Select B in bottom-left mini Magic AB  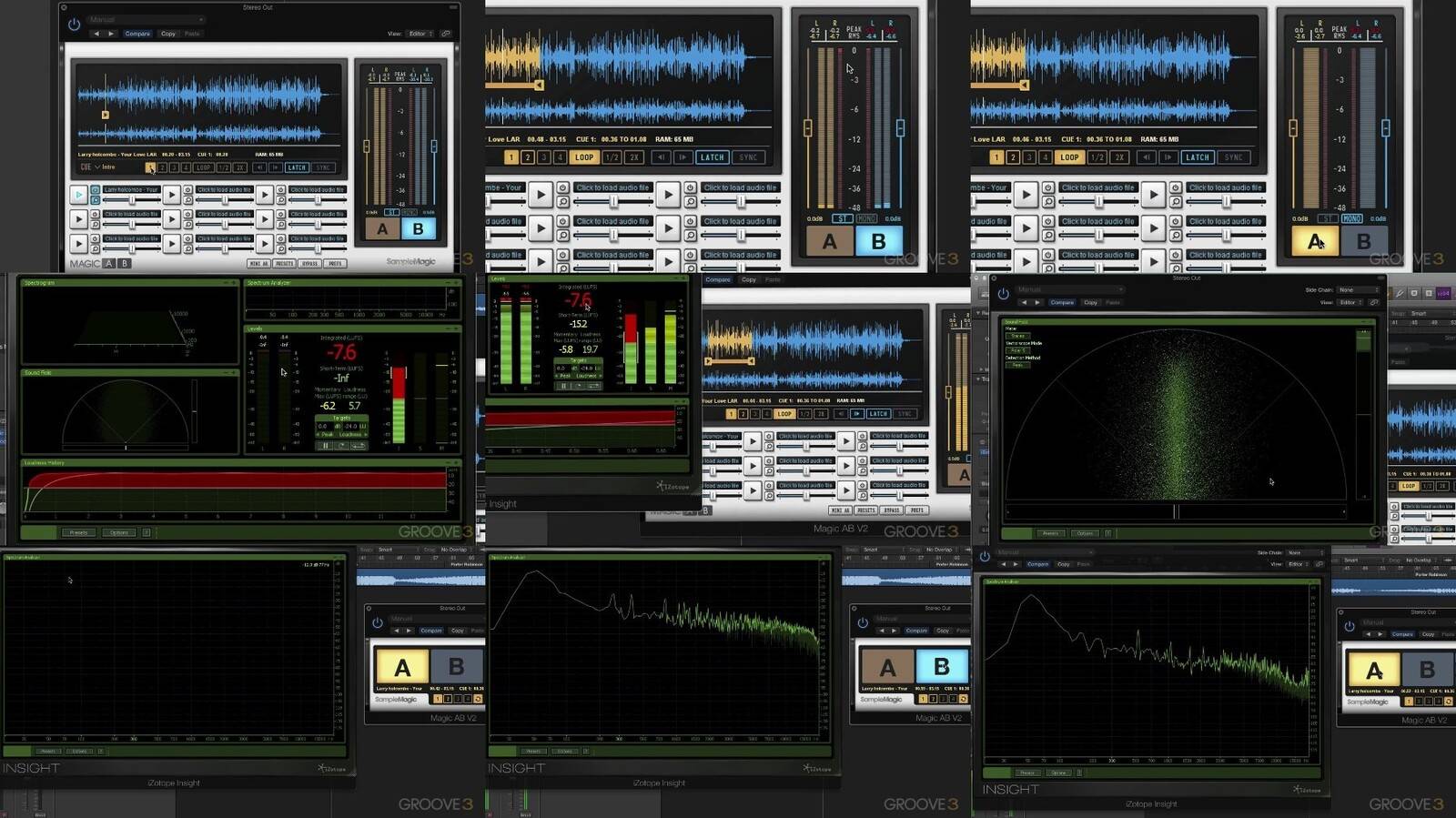(x=456, y=667)
